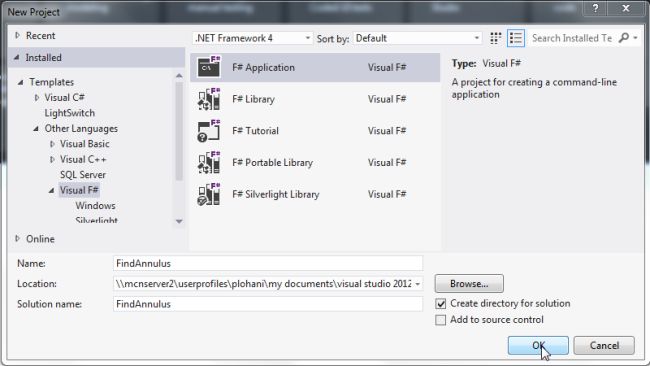
Task: Expand the Visual C# tree node
Action: coord(37,98)
